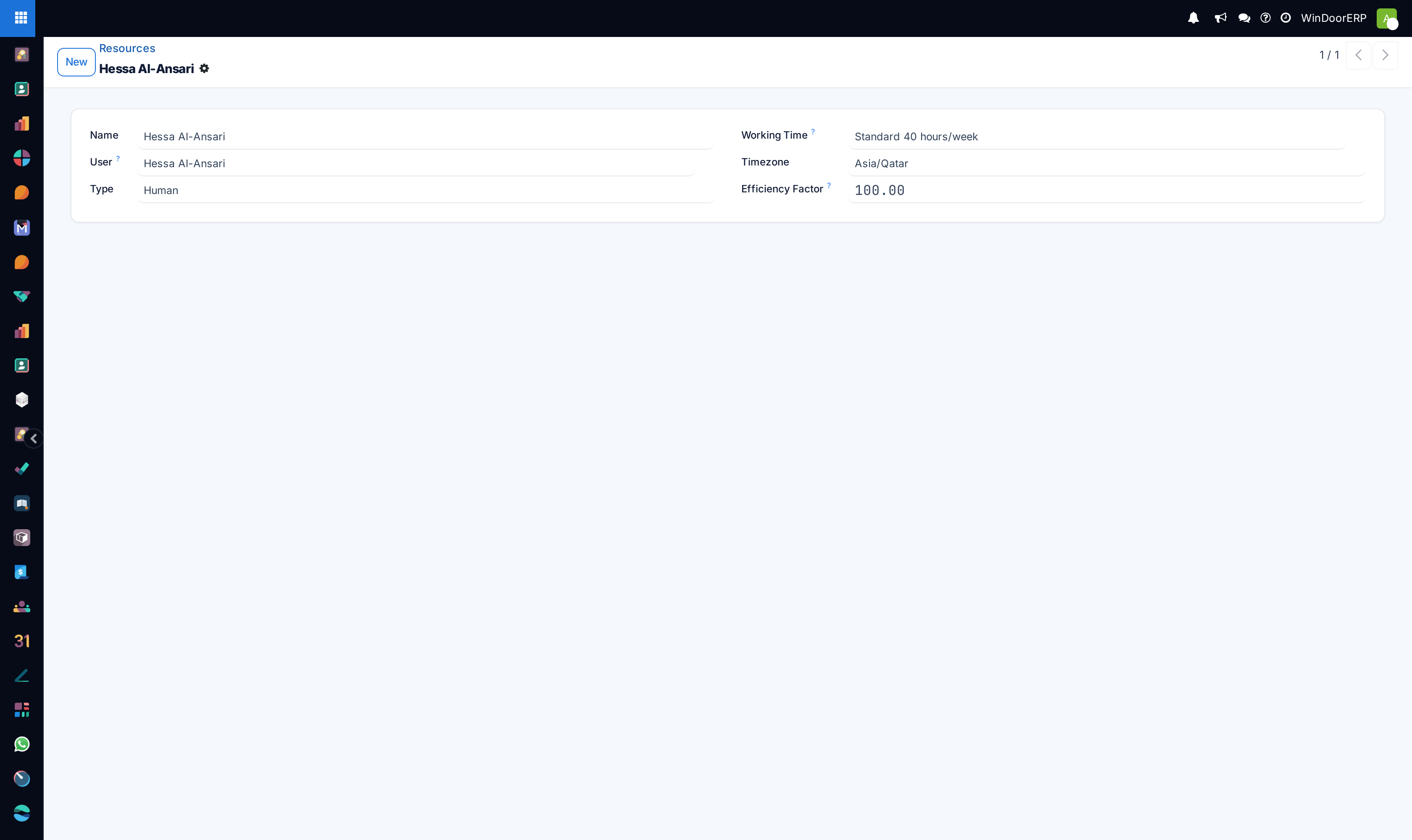This screenshot has height=840, width=1412.
Task: Click the New button
Action: tap(76, 62)
